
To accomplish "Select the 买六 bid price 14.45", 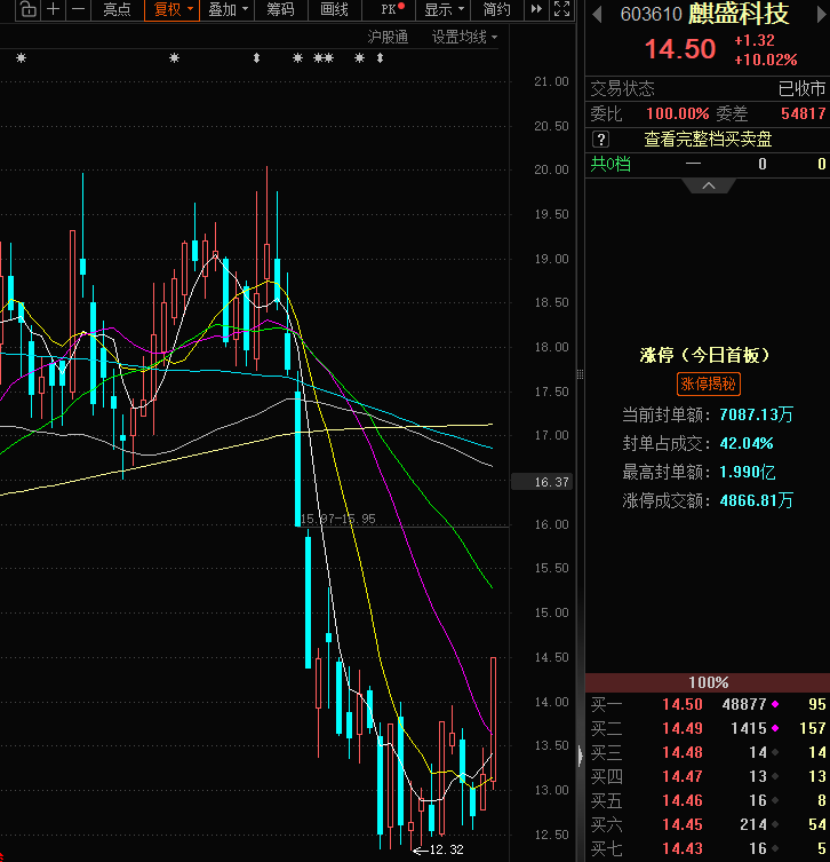I will [682, 825].
